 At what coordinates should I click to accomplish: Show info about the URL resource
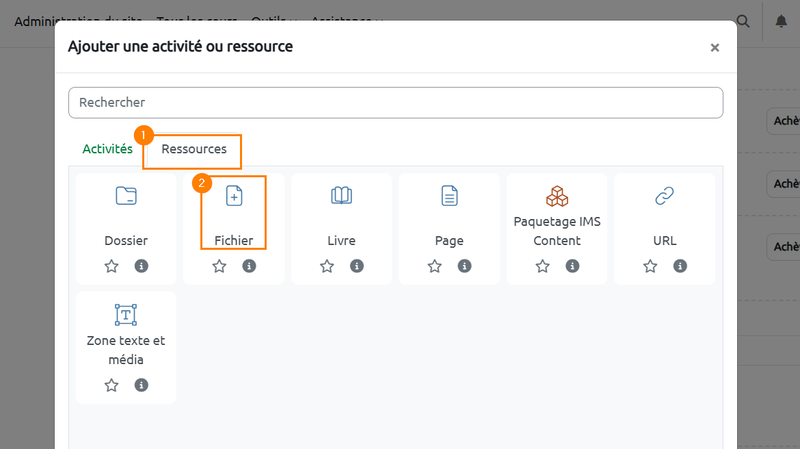[x=680, y=266]
